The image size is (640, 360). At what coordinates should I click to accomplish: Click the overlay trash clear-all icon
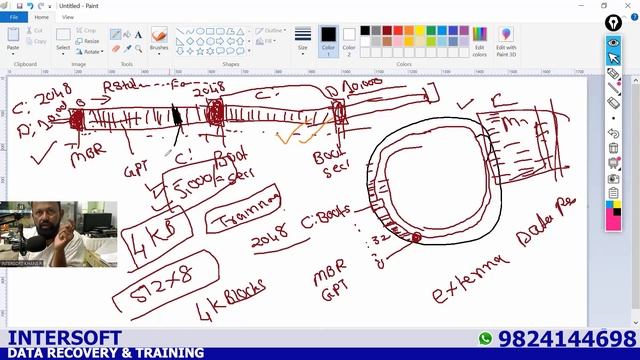click(x=613, y=148)
